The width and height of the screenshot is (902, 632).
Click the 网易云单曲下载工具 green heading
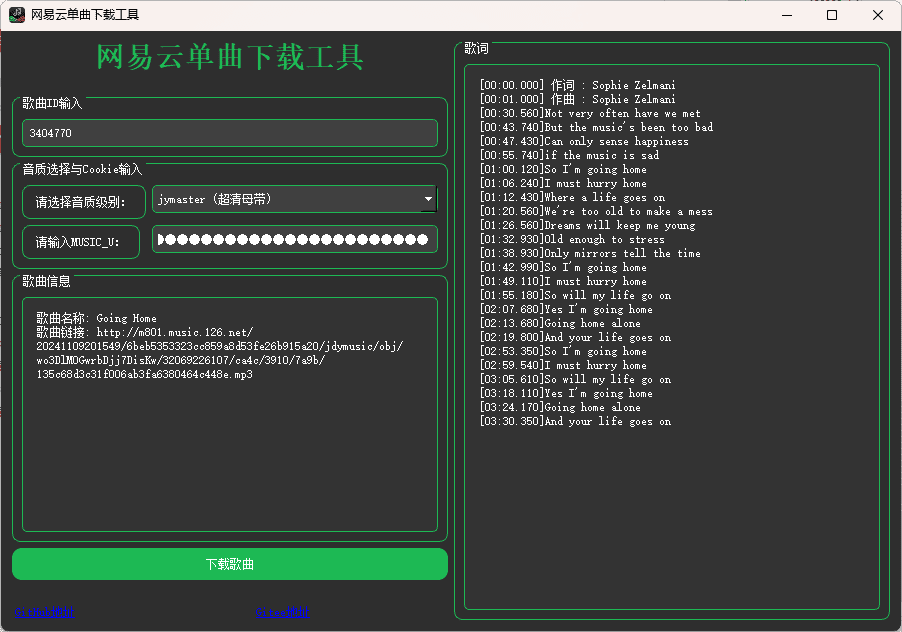click(x=229, y=57)
